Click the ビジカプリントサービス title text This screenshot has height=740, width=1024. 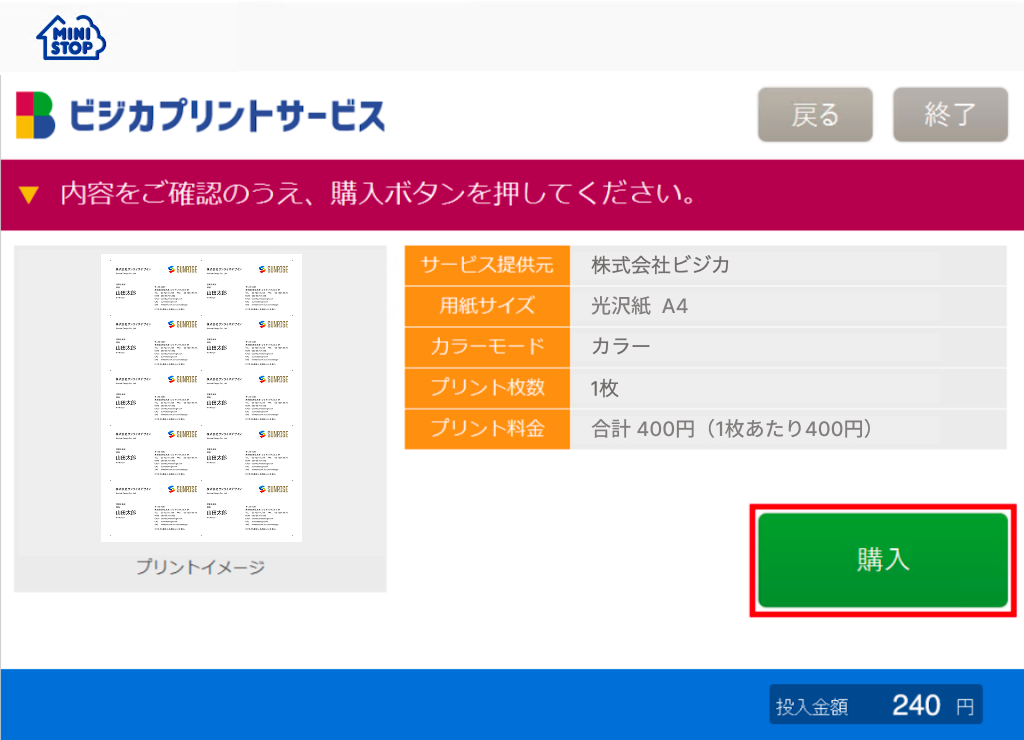click(x=227, y=116)
